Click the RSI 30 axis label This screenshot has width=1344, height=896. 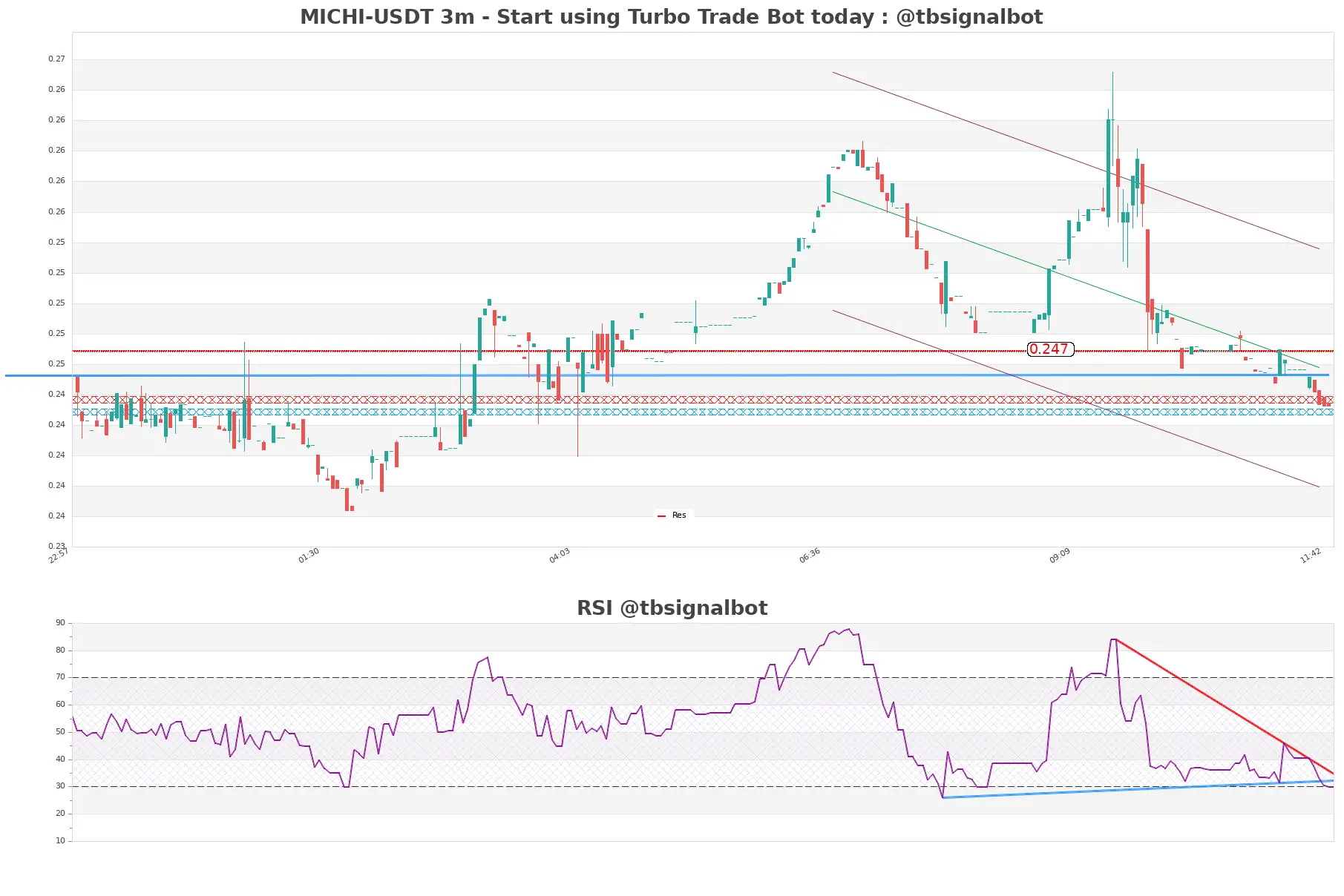[60, 786]
